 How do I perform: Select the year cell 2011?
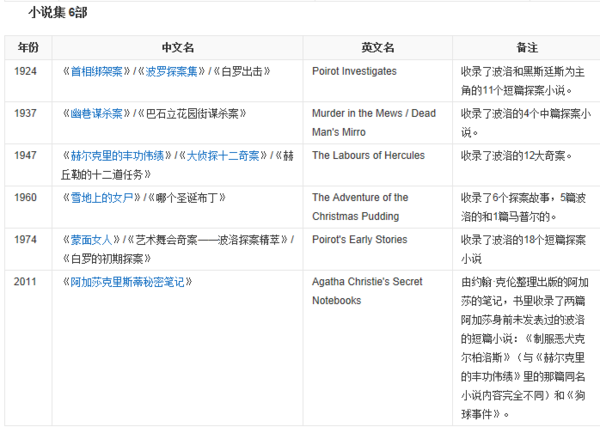(x=25, y=282)
